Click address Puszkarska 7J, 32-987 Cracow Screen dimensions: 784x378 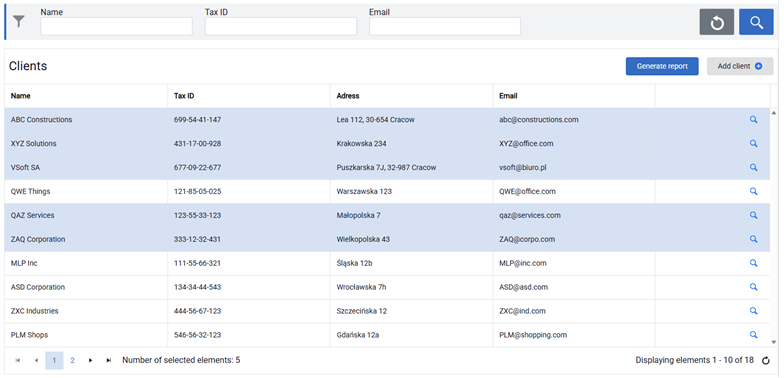click(x=386, y=168)
